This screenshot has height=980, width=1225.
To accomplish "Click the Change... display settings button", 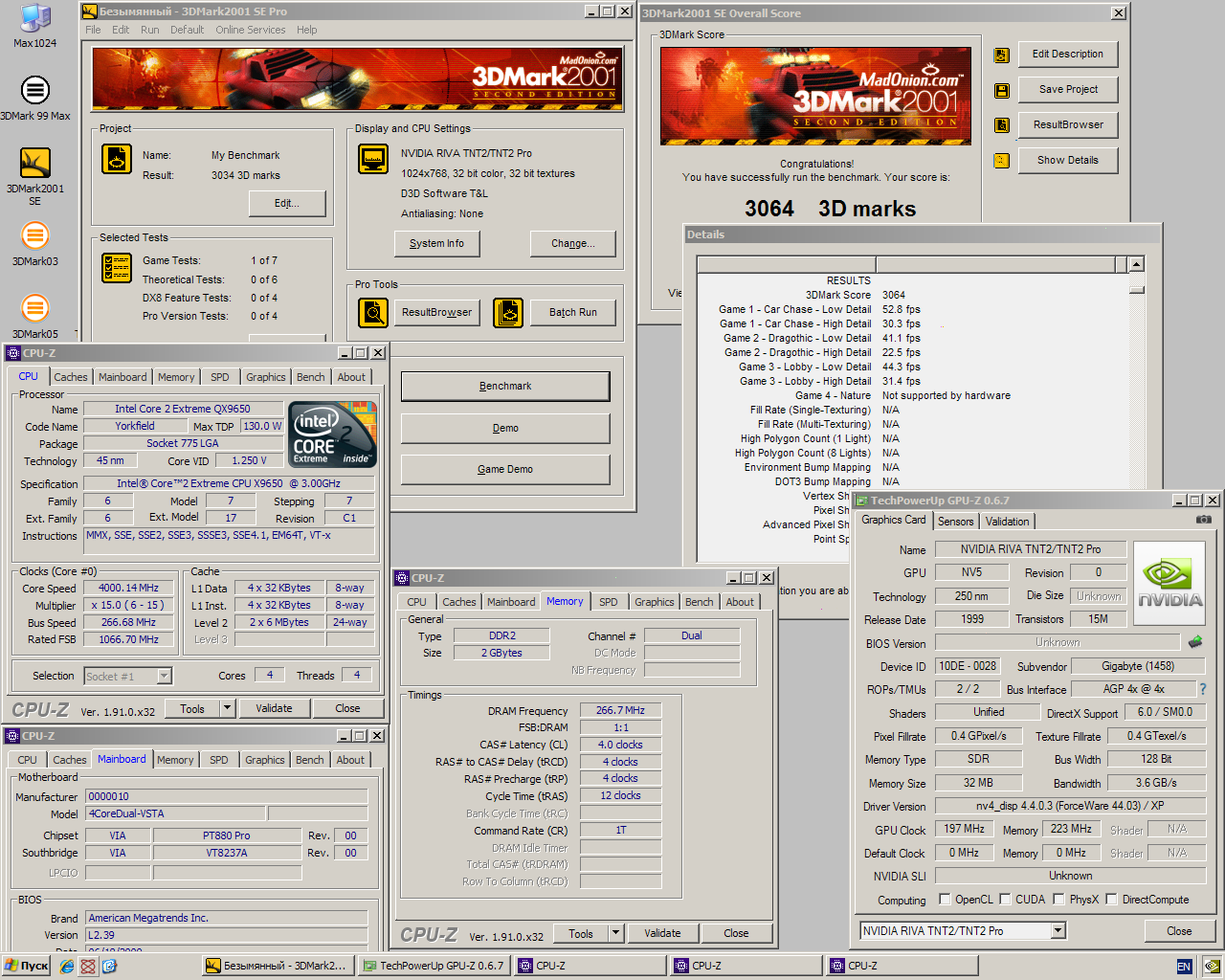I will (573, 243).
